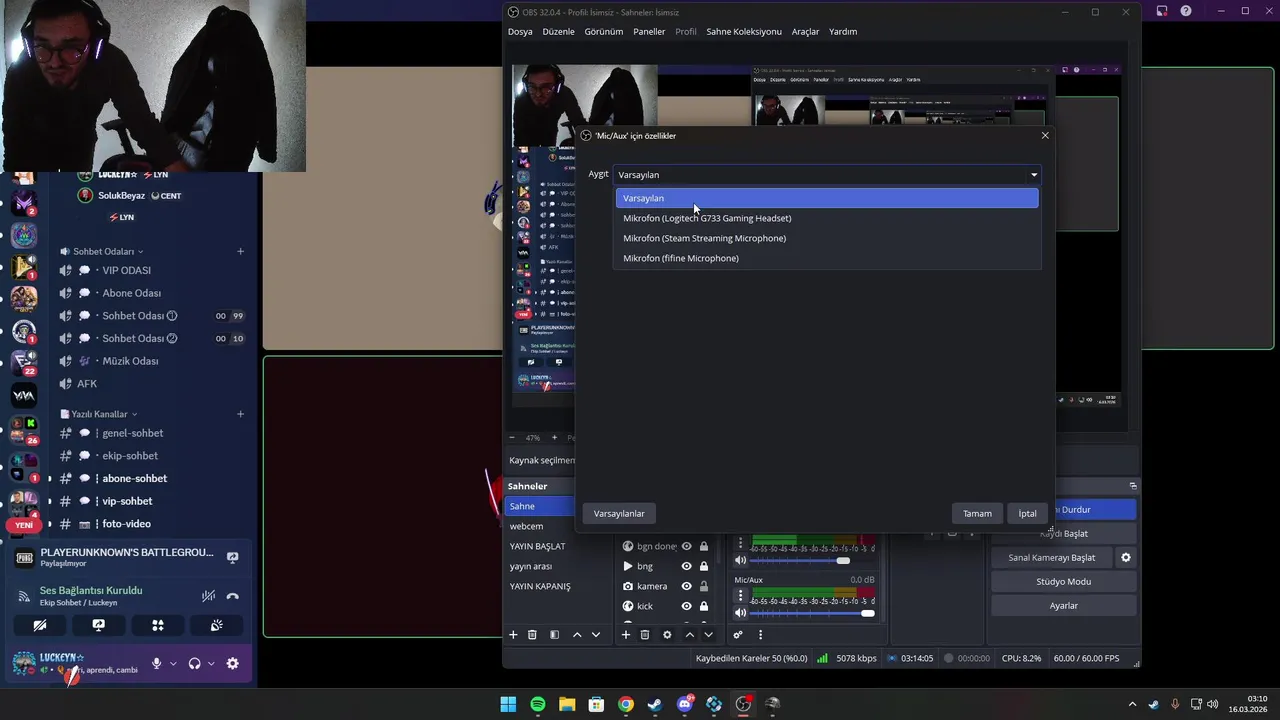This screenshot has height=720, width=1280.
Task: Confirm with the Tamam button
Action: click(977, 513)
